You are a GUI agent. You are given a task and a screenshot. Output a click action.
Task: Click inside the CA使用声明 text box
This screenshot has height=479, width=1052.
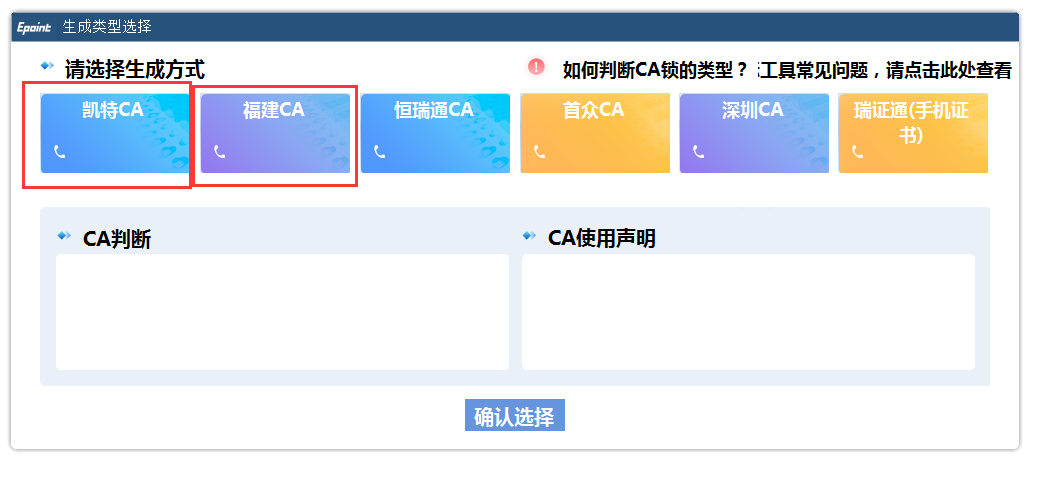[x=748, y=312]
